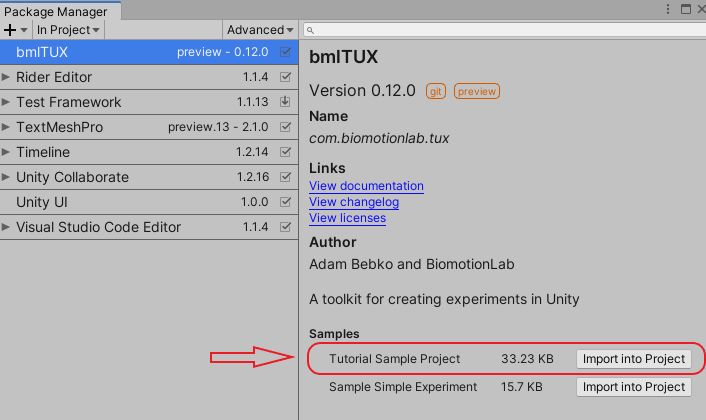Click the author Adam Bebko and BiomotionLab
The image size is (706, 420).
pos(412,264)
